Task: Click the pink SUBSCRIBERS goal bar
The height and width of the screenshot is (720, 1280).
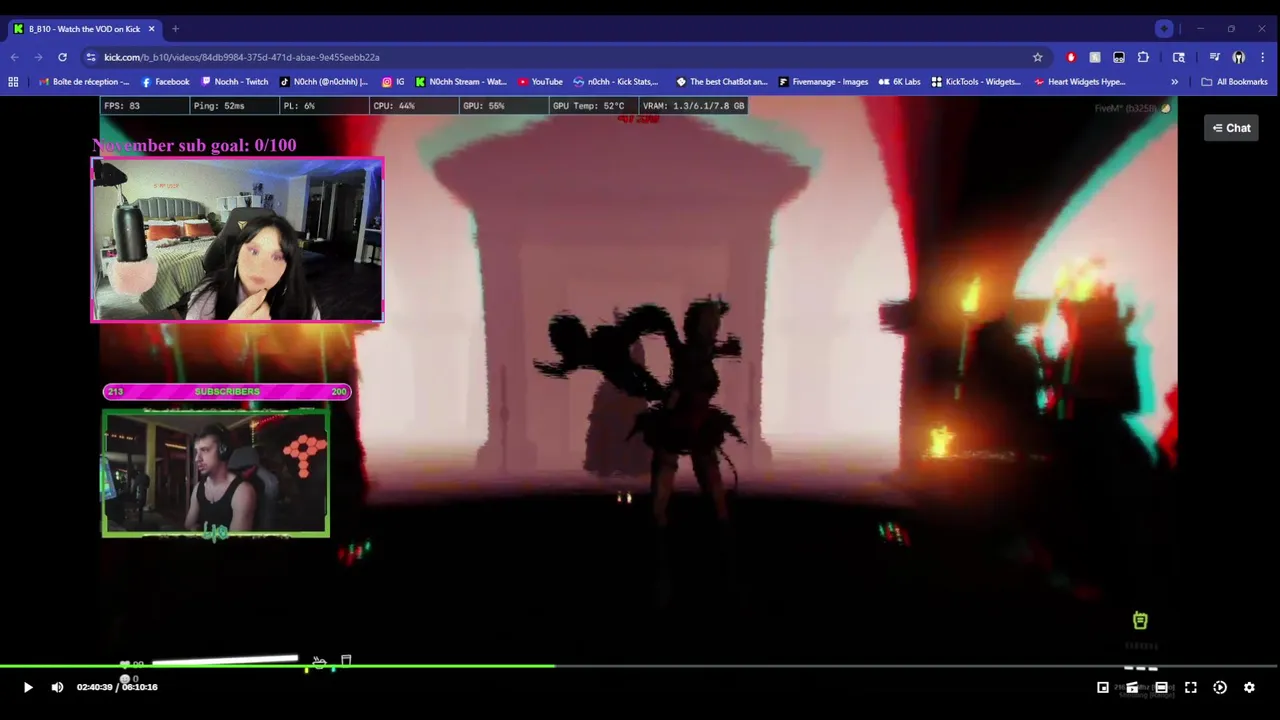Action: (227, 391)
